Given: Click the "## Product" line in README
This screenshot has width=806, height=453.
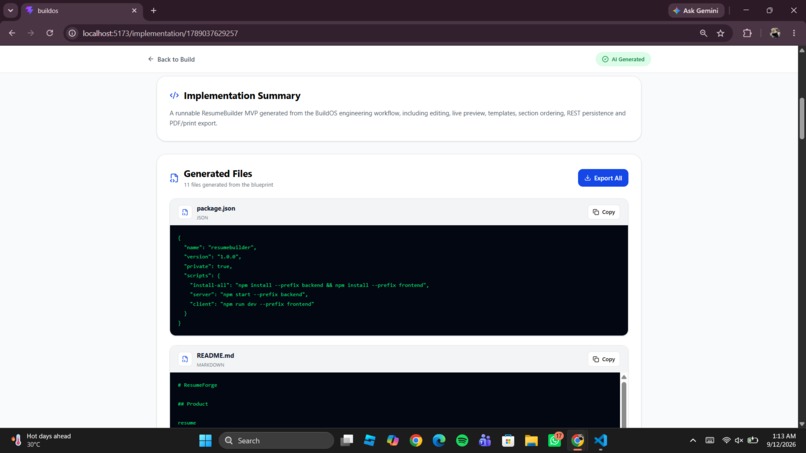Looking at the screenshot, I should 193,404.
